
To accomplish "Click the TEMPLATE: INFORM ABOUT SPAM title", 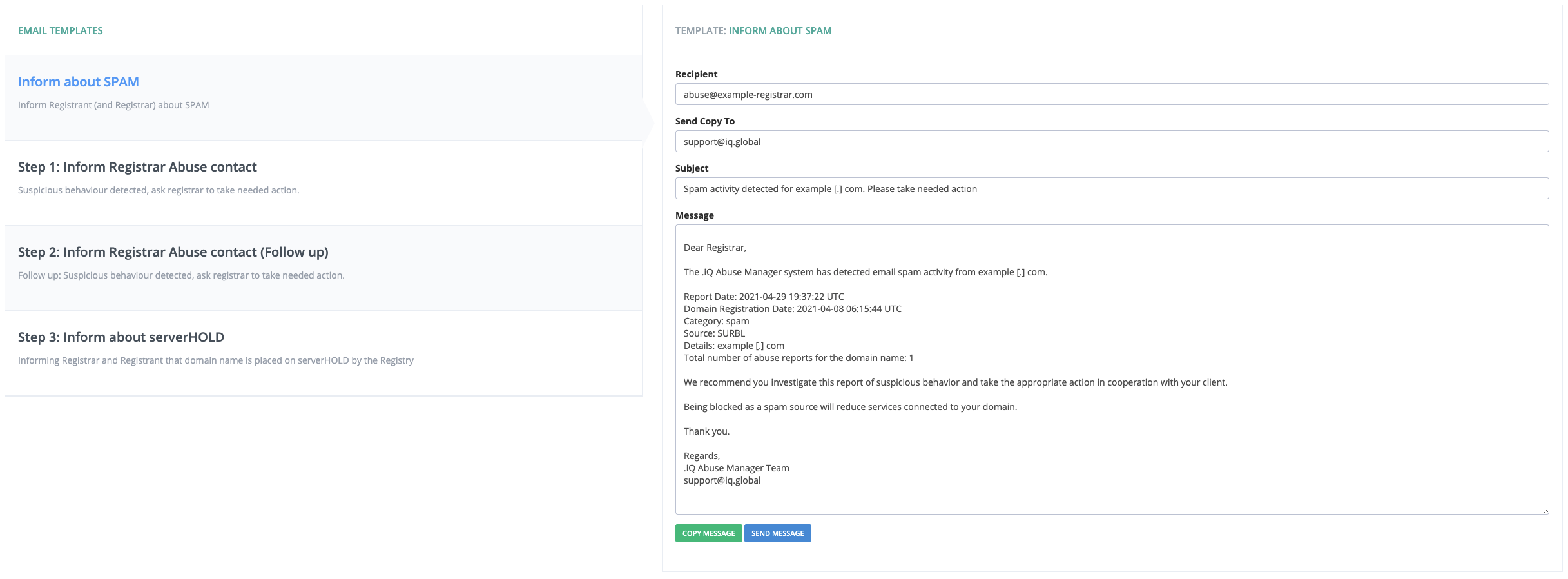I will [x=753, y=30].
